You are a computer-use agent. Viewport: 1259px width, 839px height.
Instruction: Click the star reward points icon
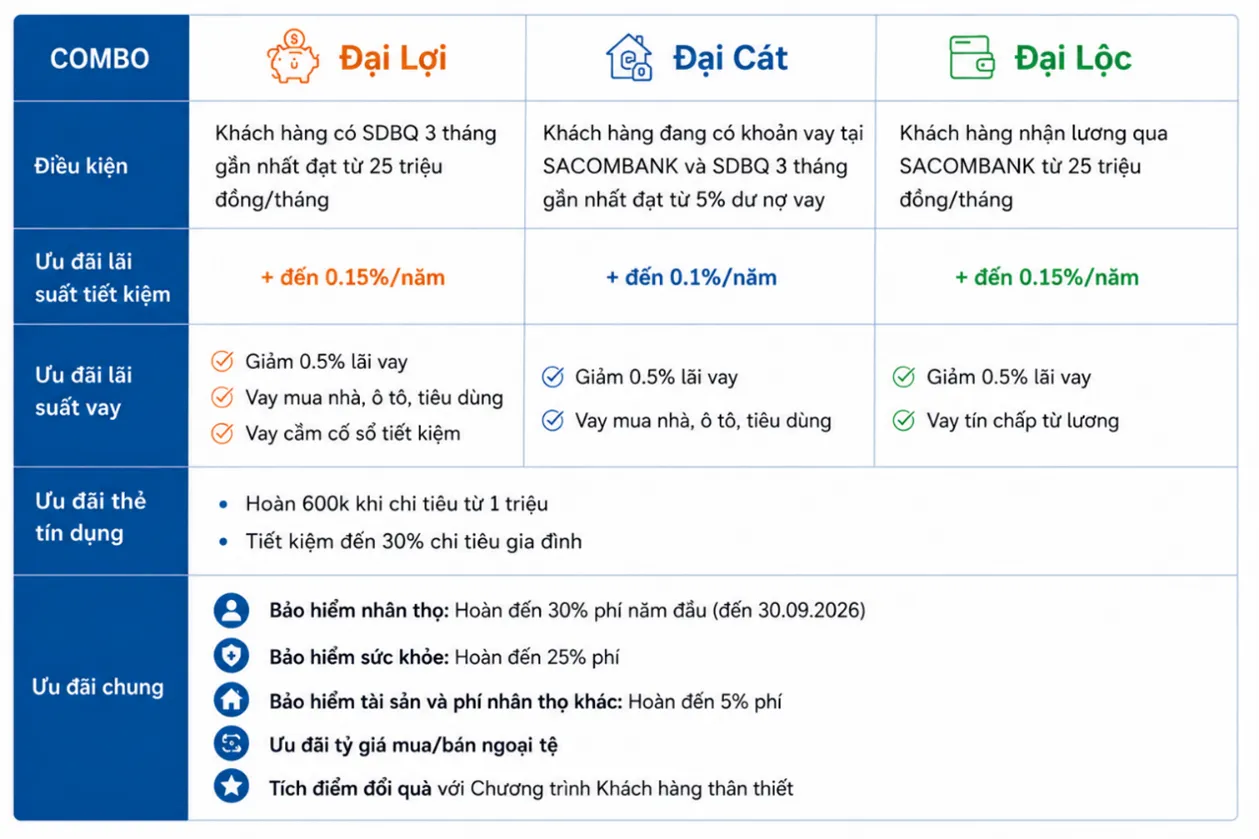pos(231,787)
